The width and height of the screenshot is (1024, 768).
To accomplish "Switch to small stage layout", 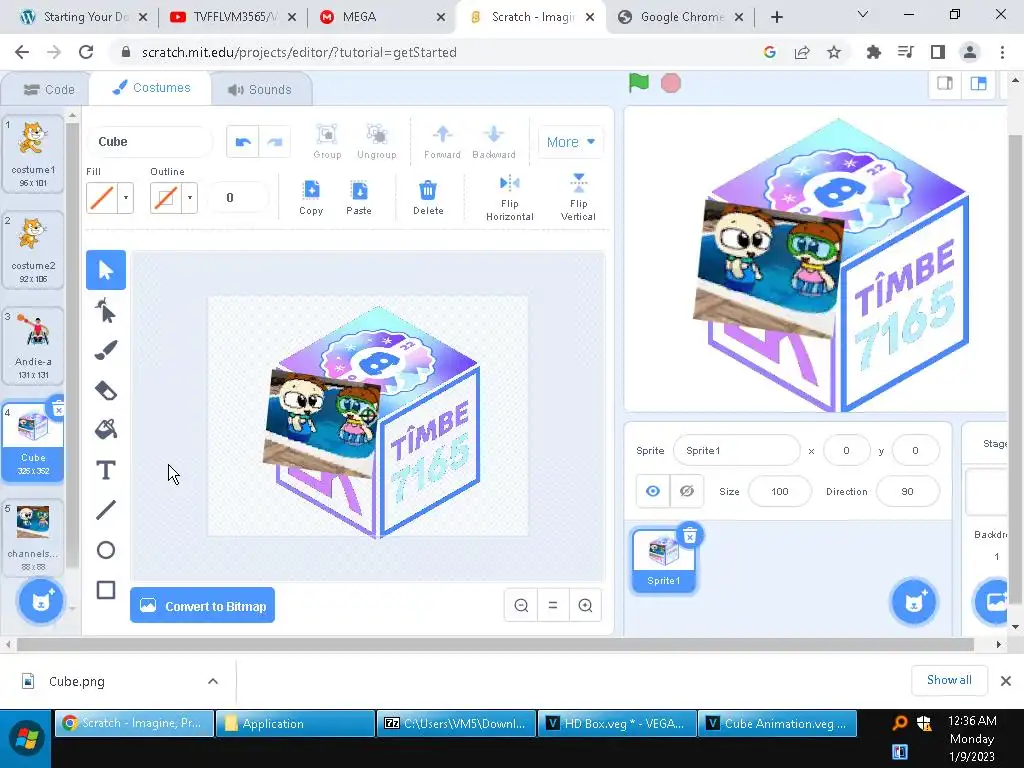I will [x=945, y=84].
